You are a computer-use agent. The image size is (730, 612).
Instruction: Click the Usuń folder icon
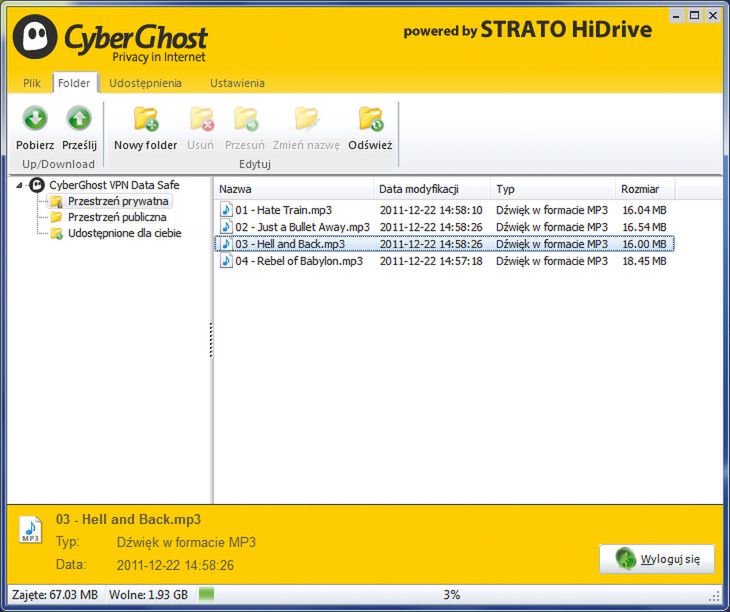pos(202,119)
